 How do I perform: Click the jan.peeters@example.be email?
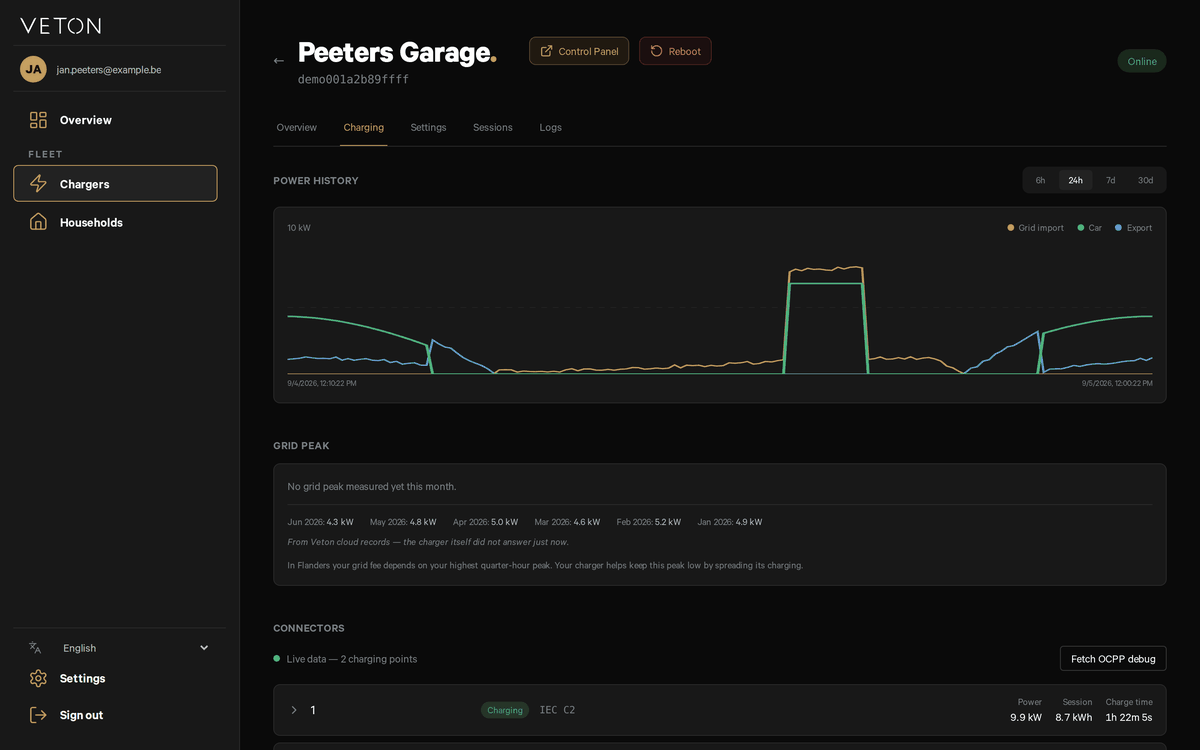click(x=109, y=70)
